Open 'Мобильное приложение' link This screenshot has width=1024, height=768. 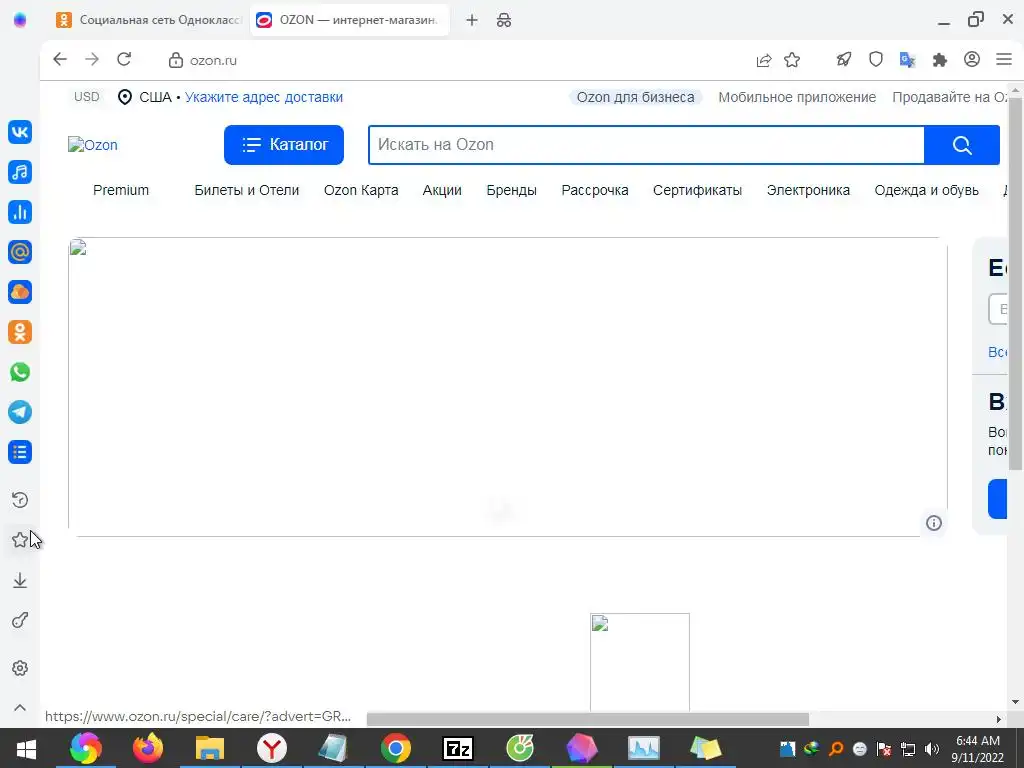click(x=797, y=97)
